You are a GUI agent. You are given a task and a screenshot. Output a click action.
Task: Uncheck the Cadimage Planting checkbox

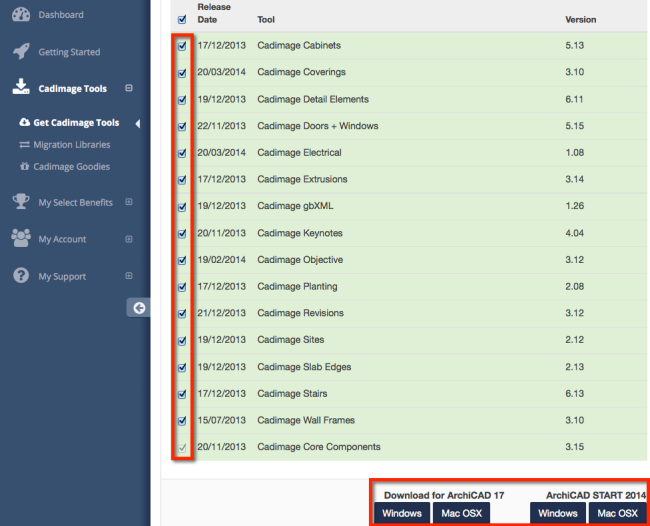click(182, 287)
